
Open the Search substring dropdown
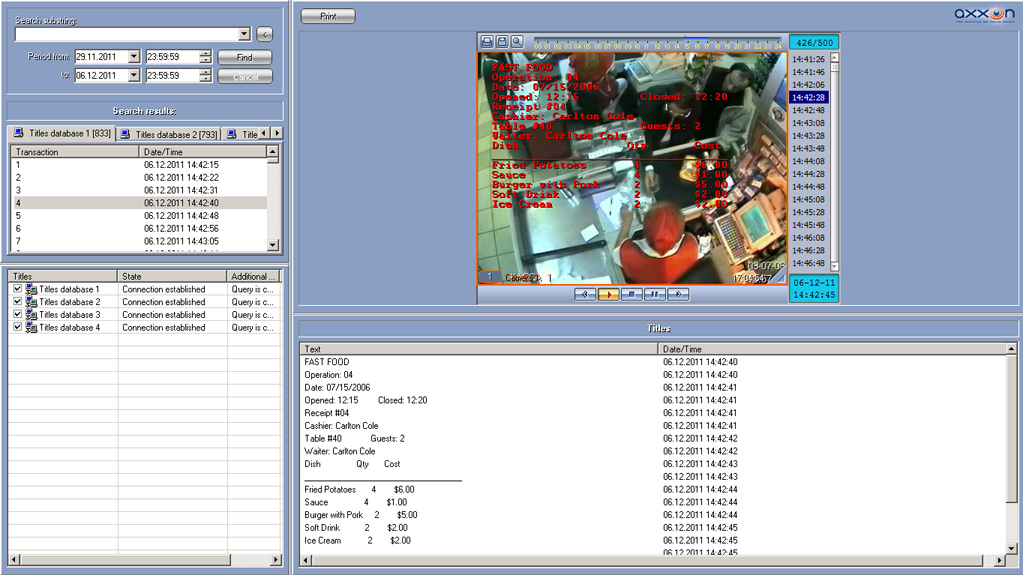point(244,35)
